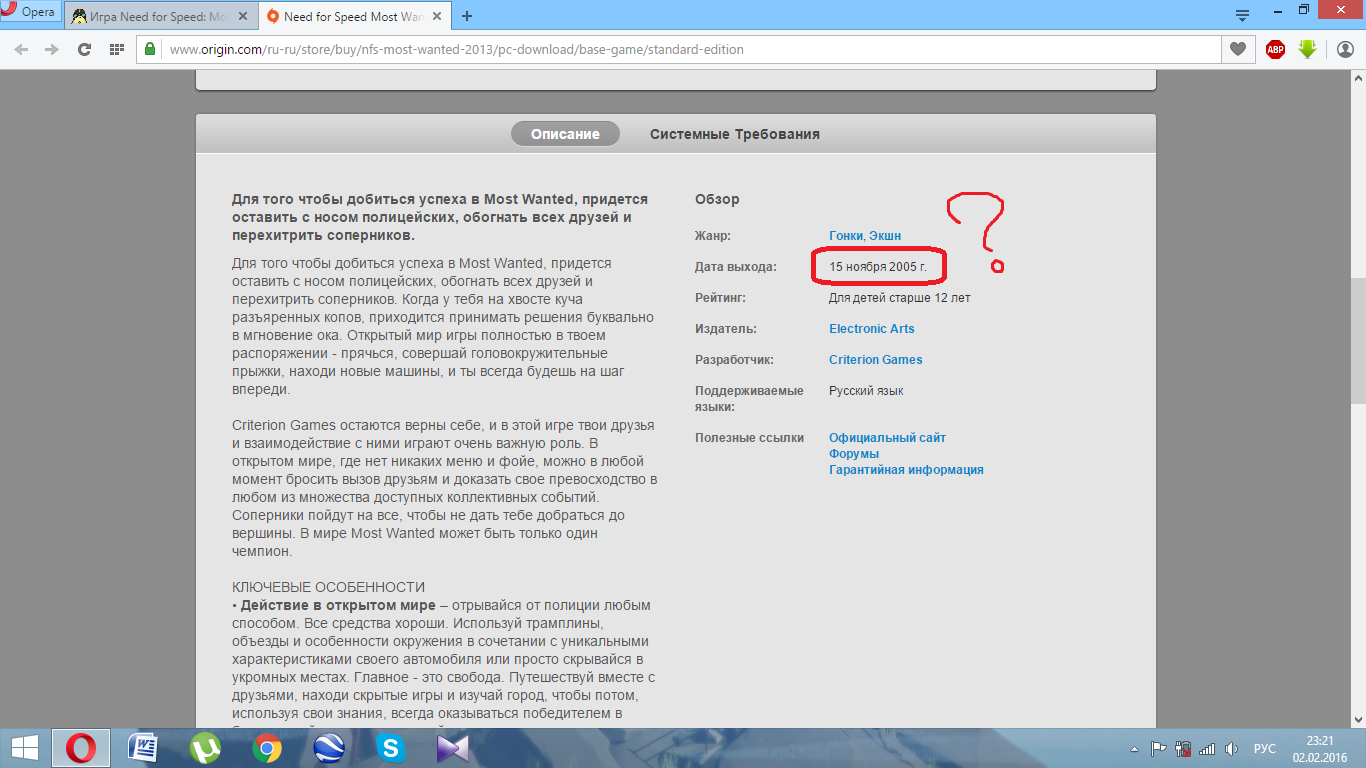
Task: Click the 'КЛЮЧЕВЫЕ ОСОБЕННОСТИ' heading
Action: tap(329, 587)
